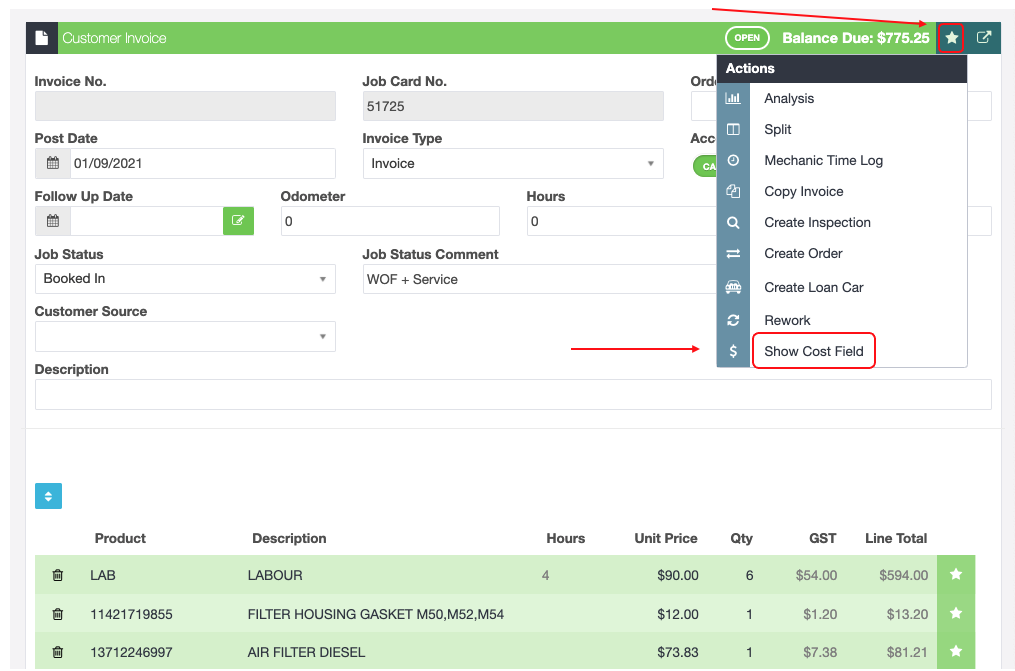Click product code 11421719855
Viewport: 1015px width, 671px height.
click(131, 614)
